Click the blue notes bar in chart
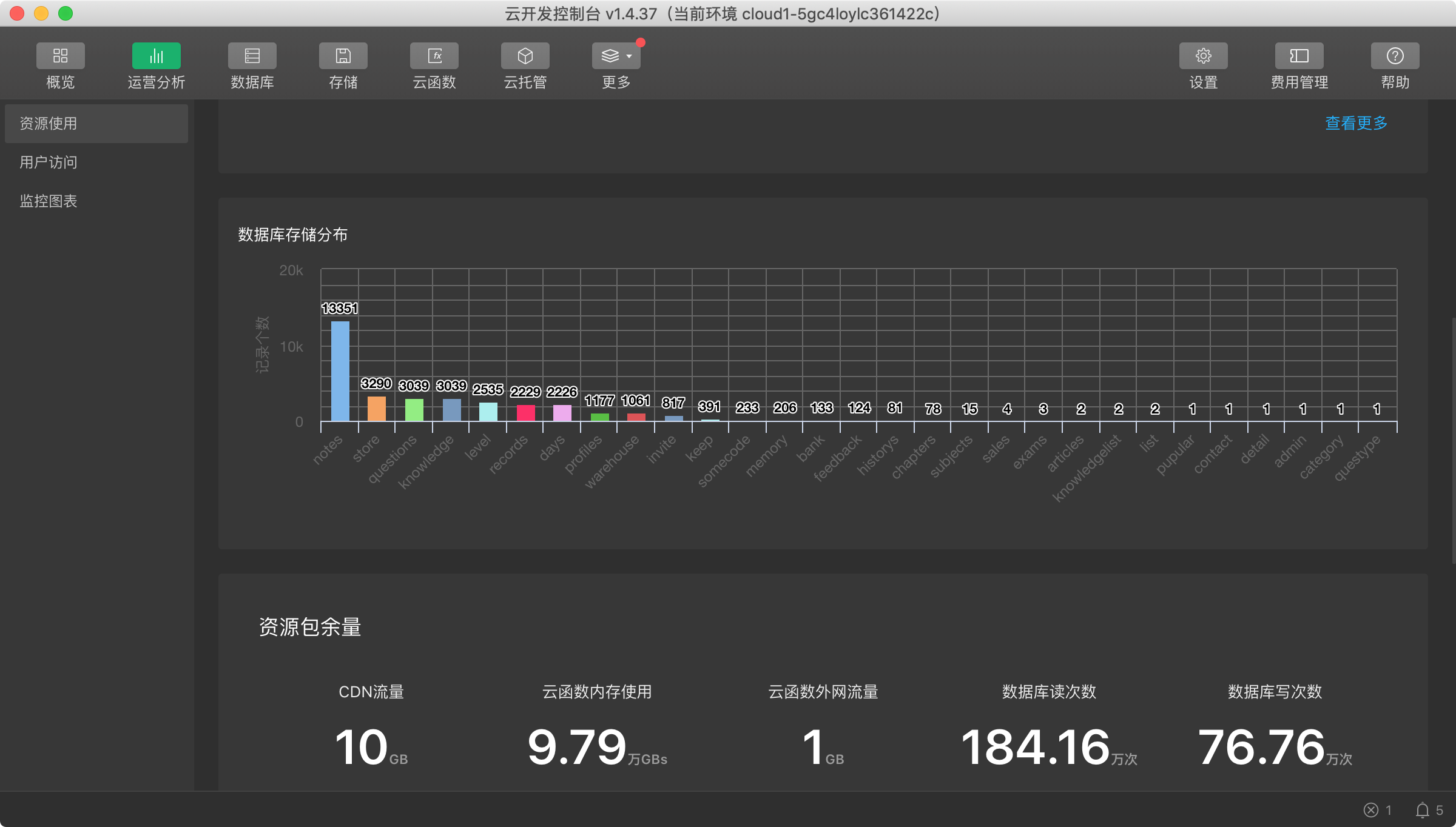The height and width of the screenshot is (827, 1456). coord(340,371)
